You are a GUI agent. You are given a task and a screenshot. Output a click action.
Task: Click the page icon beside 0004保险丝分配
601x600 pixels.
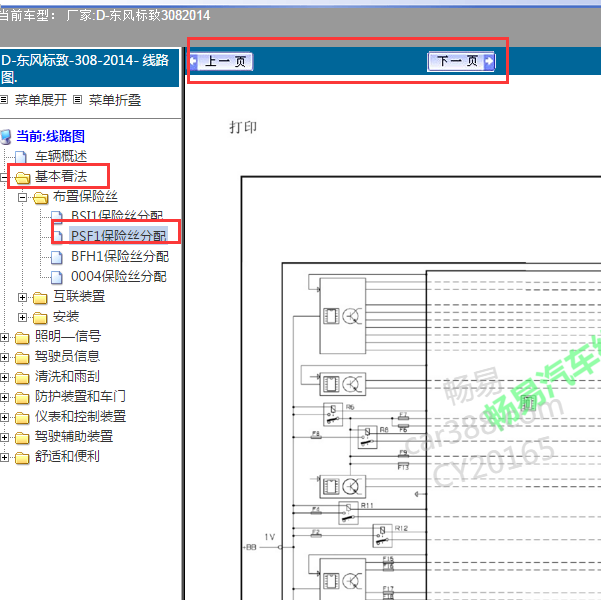coord(57,277)
